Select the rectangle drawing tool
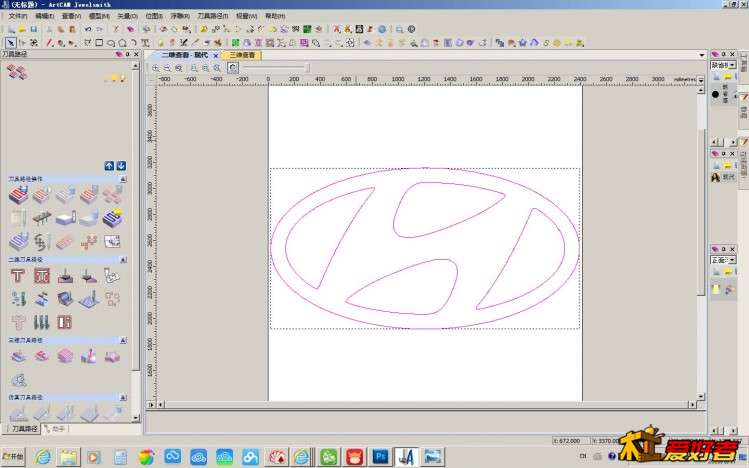749x468 pixels. coord(99,43)
